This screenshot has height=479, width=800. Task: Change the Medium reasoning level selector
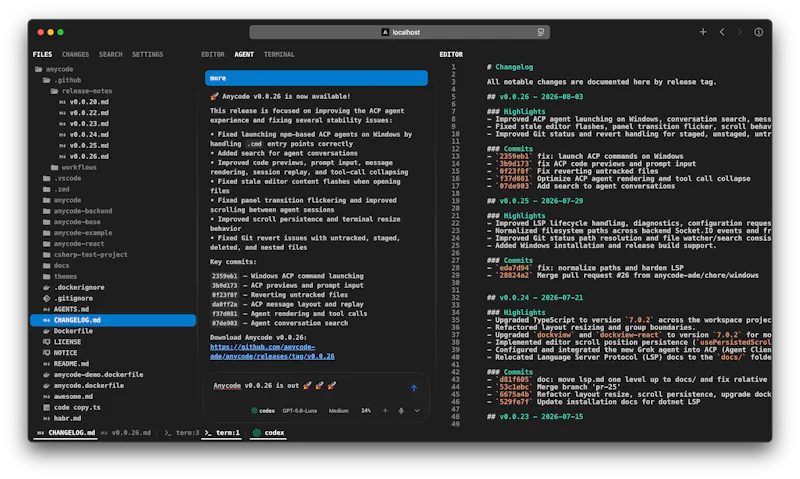click(338, 411)
